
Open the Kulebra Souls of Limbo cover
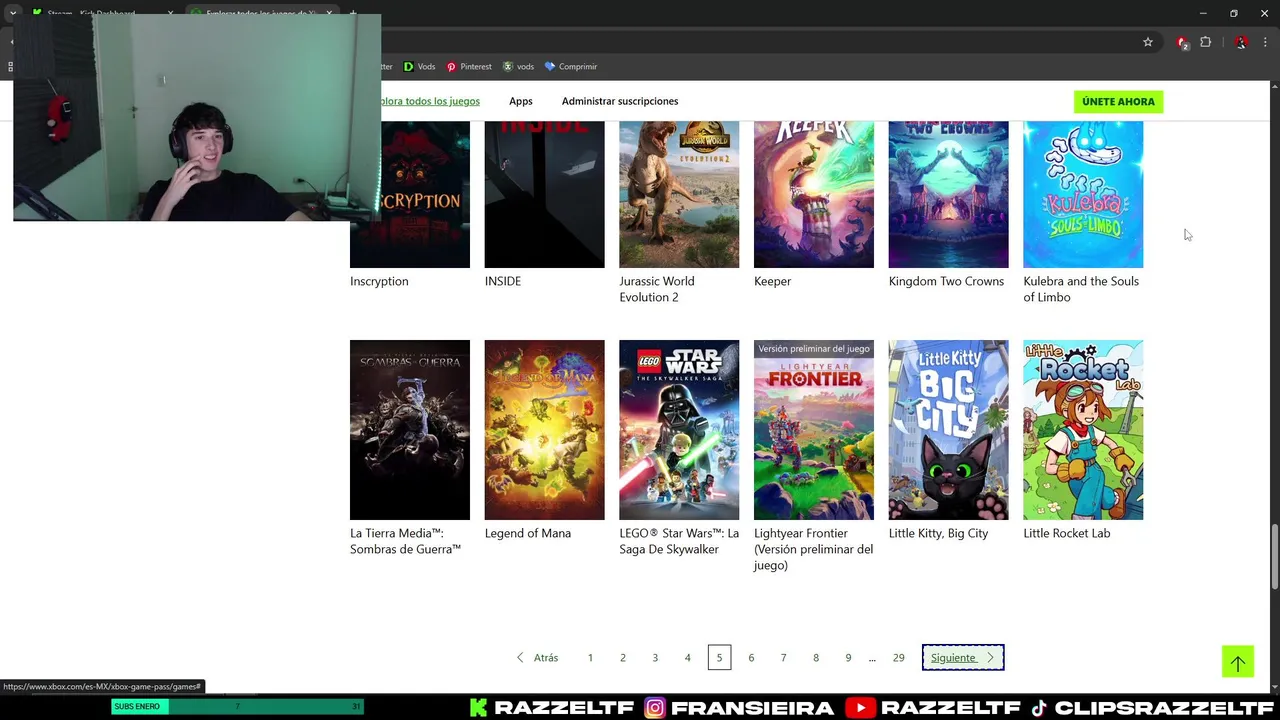point(1083,194)
